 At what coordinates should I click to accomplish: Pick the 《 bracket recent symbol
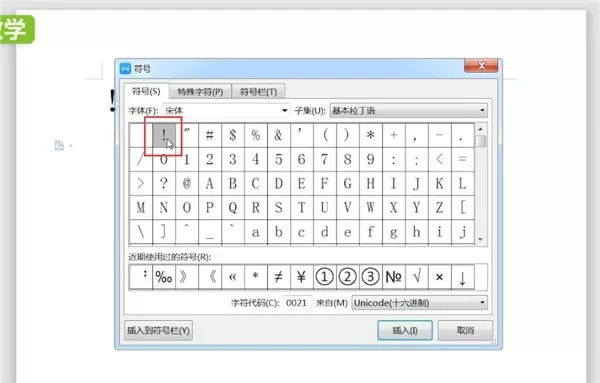pos(210,277)
